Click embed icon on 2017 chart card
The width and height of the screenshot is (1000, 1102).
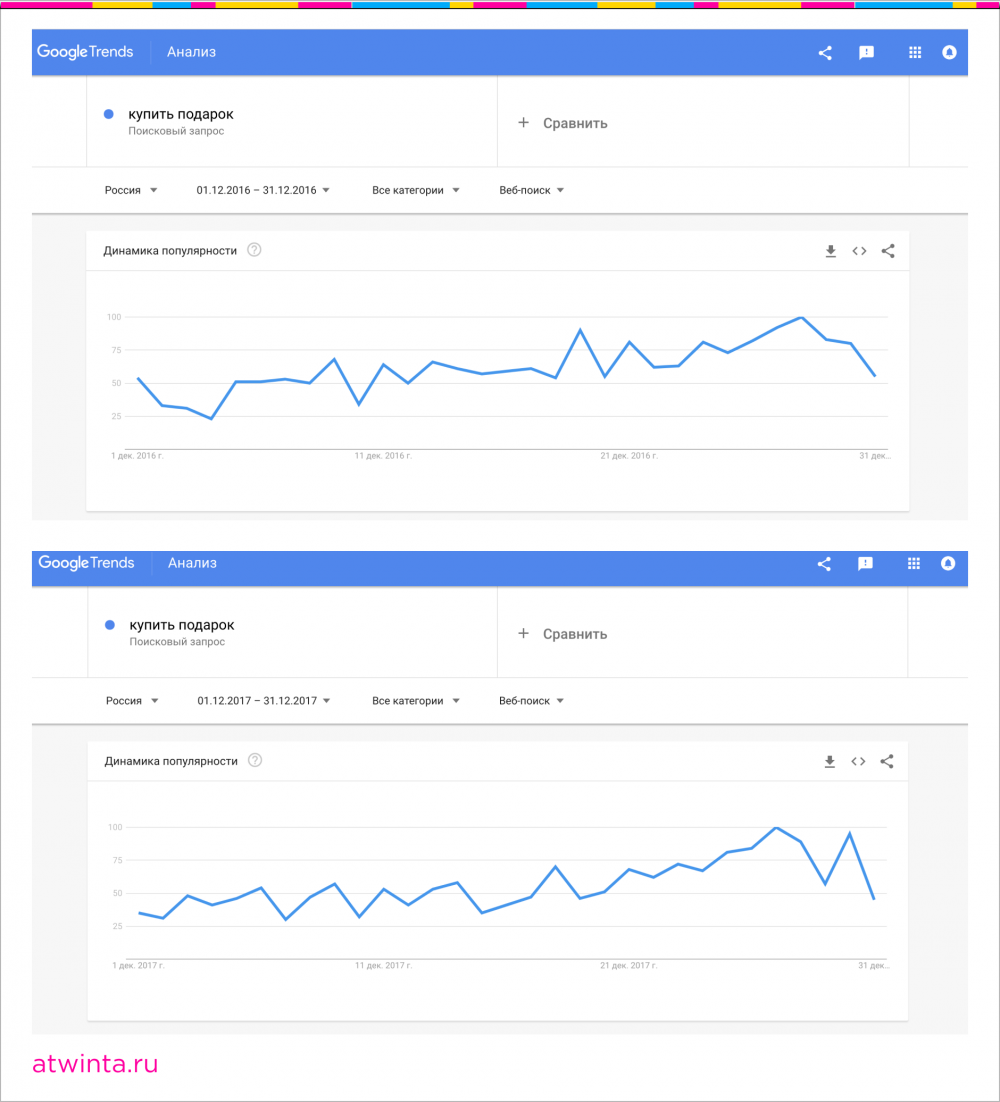tap(858, 762)
